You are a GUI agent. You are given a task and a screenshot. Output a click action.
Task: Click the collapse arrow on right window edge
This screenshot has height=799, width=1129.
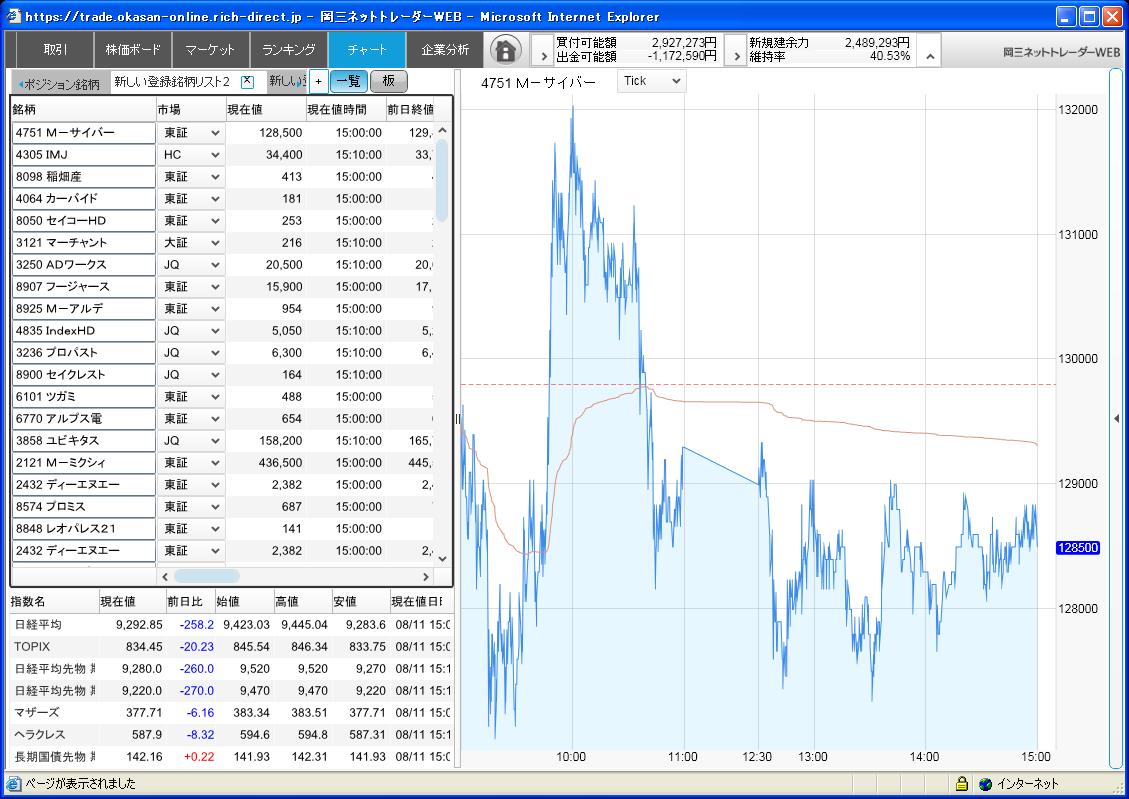1116,419
